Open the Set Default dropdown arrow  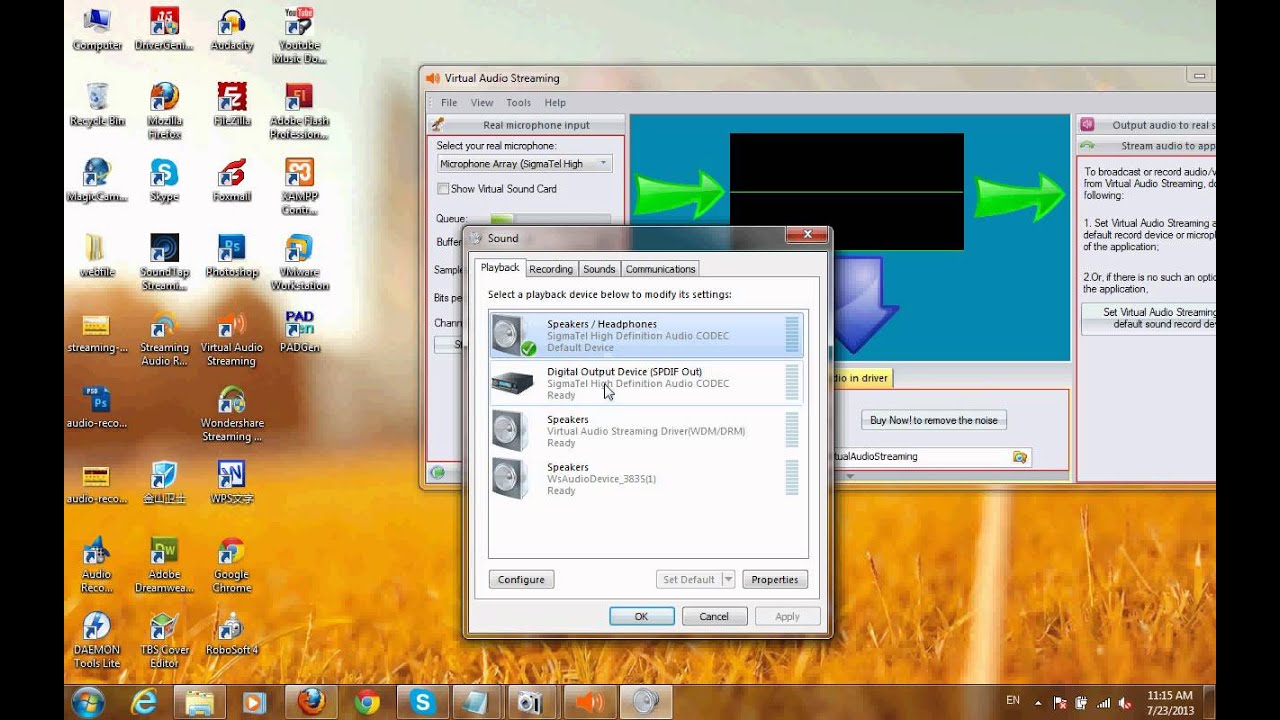pos(728,579)
